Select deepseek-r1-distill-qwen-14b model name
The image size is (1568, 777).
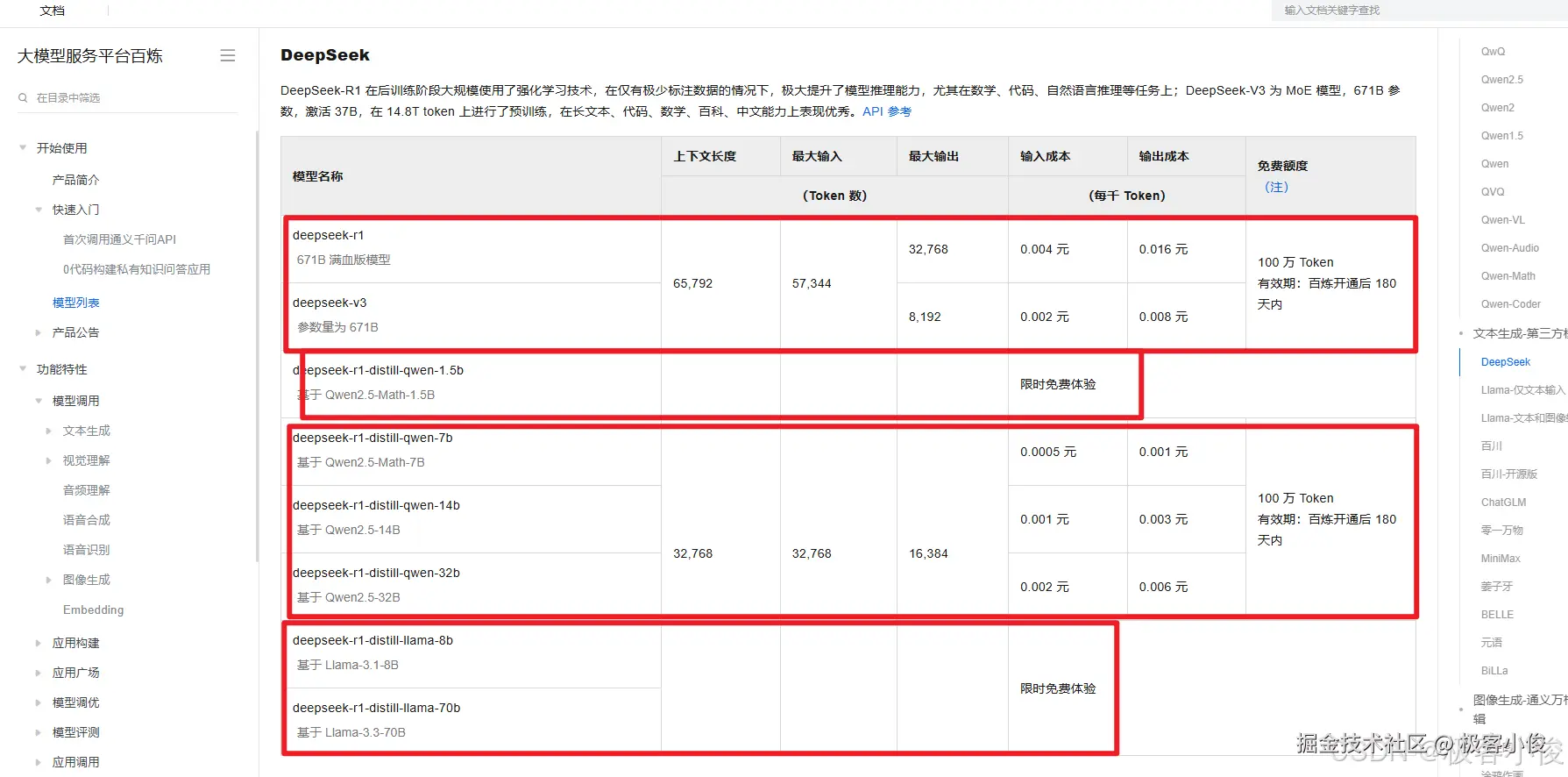pos(376,505)
